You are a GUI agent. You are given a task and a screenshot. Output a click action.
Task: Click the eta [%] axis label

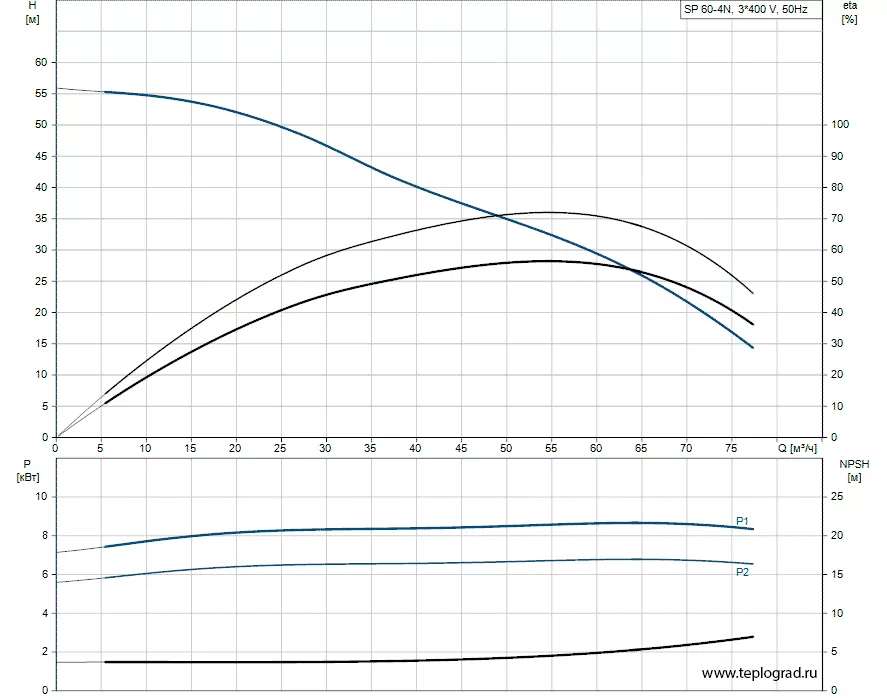click(x=850, y=12)
